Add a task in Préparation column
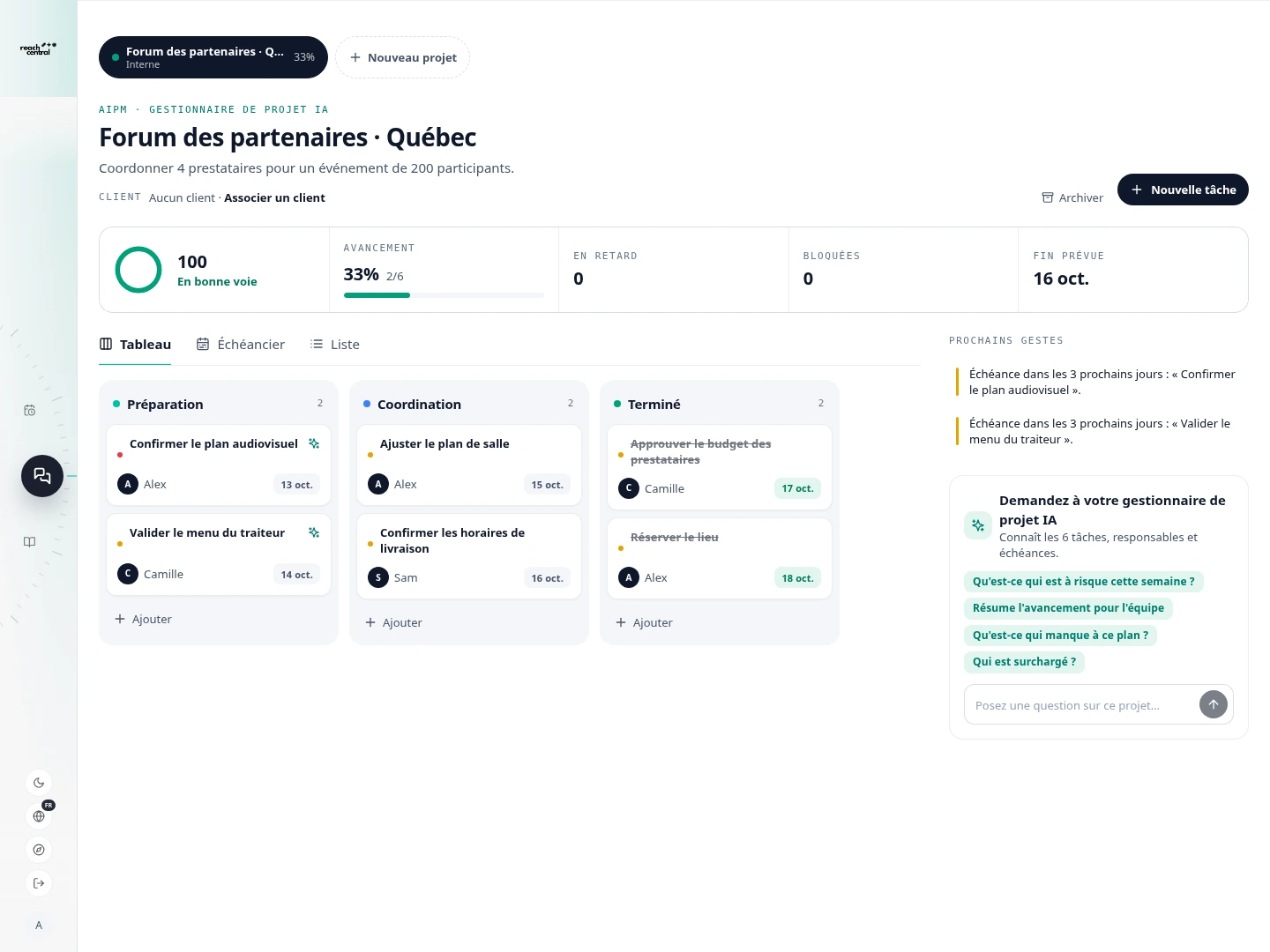This screenshot has height=952, width=1270. pos(144,619)
